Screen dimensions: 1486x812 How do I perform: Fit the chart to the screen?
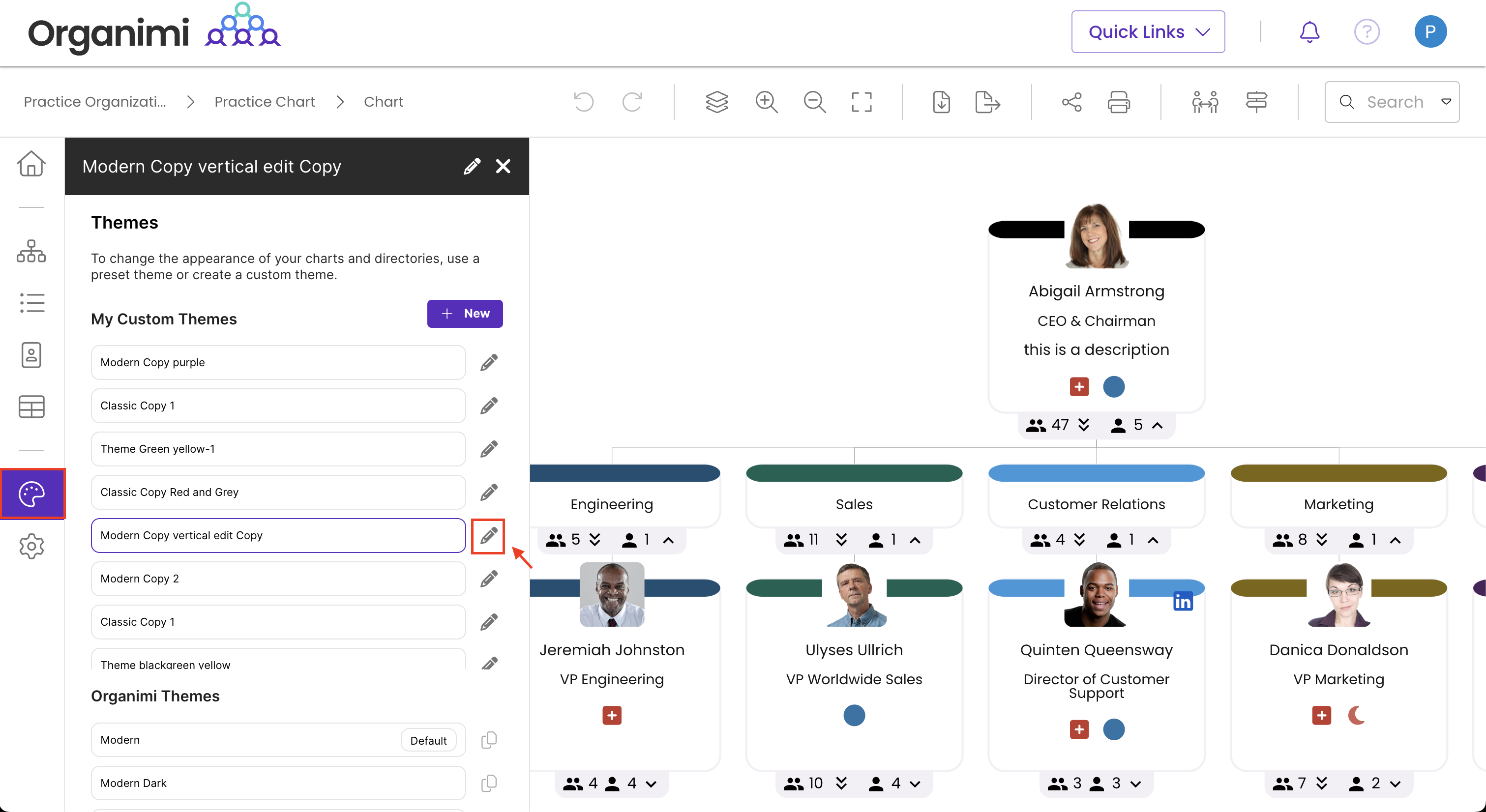862,102
